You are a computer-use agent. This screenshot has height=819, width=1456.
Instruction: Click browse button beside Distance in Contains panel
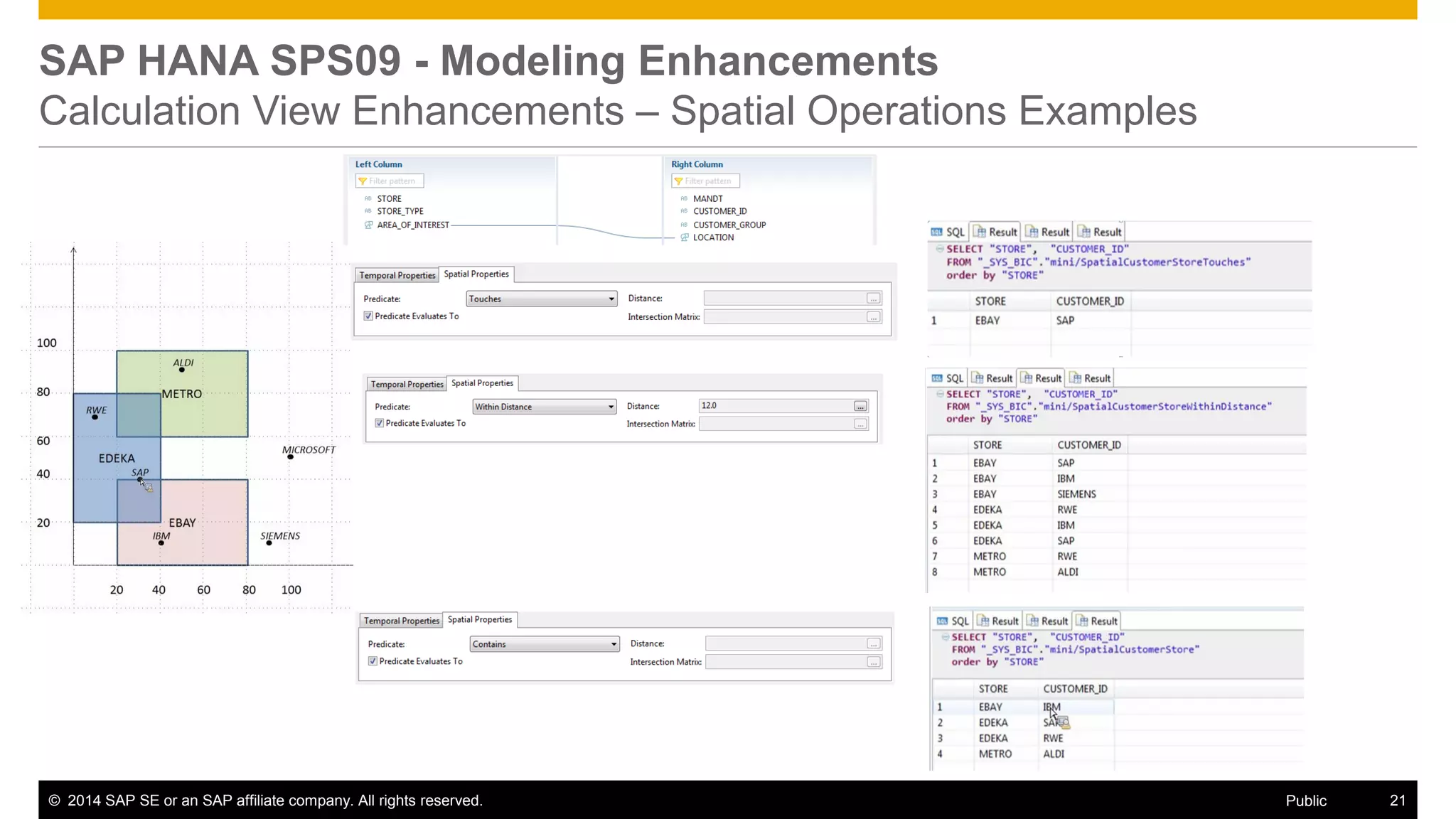874,643
